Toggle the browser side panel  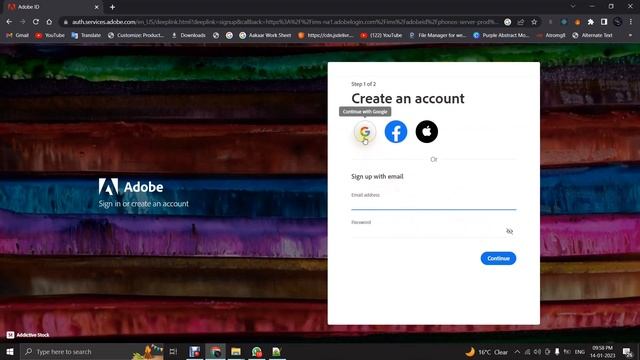click(x=604, y=22)
